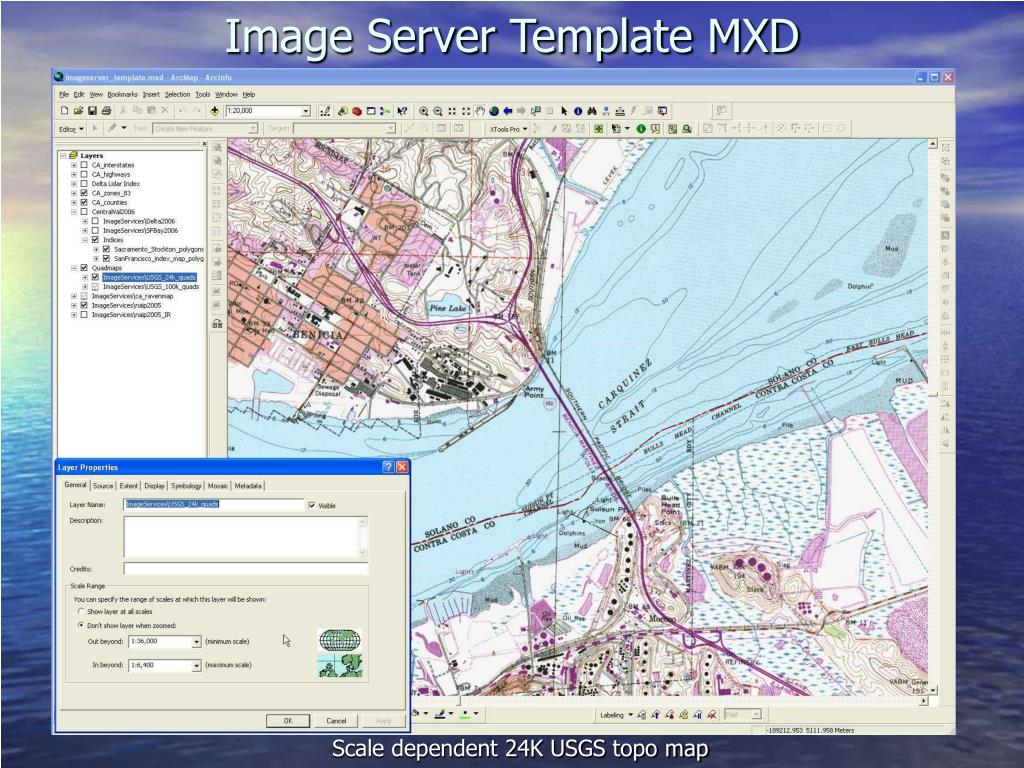Select the Sacramento_Stockton_polygons layer name
Image resolution: width=1024 pixels, height=768 pixels.
(x=159, y=249)
